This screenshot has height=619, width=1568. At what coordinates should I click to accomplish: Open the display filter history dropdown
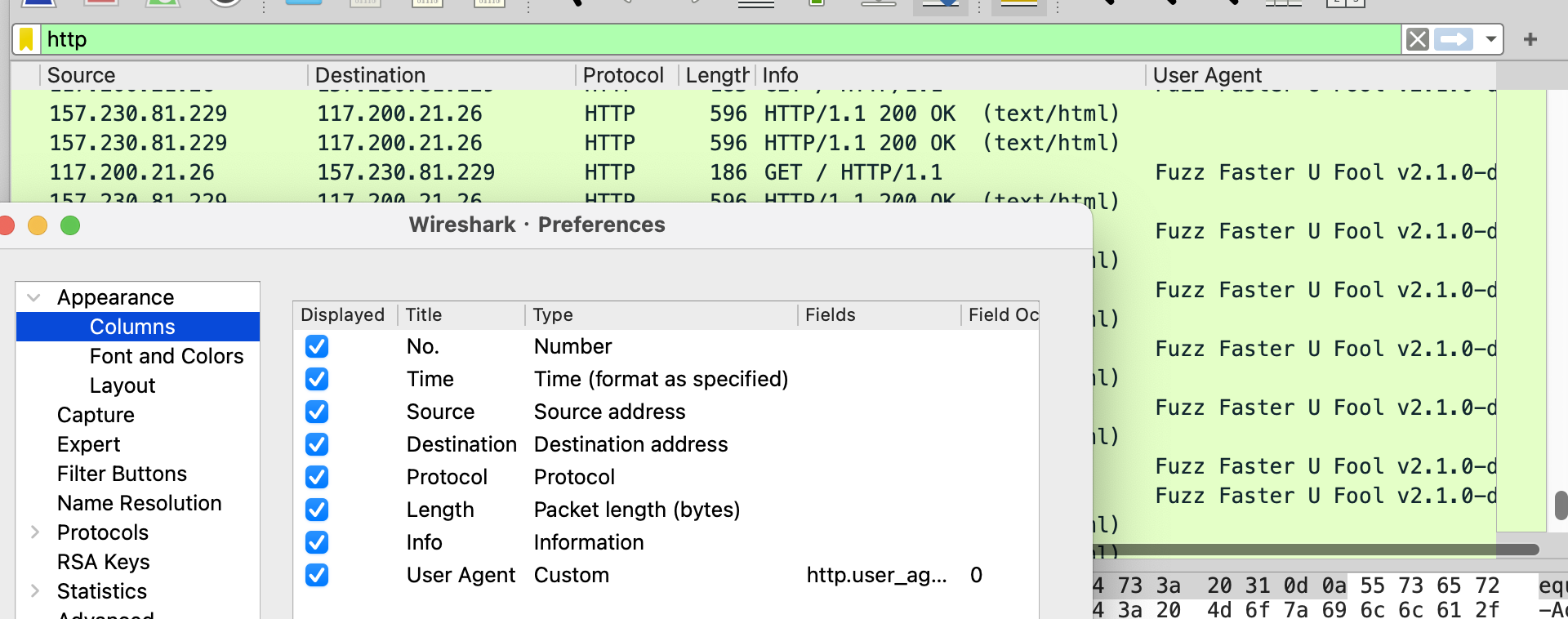pyautogui.click(x=1490, y=39)
